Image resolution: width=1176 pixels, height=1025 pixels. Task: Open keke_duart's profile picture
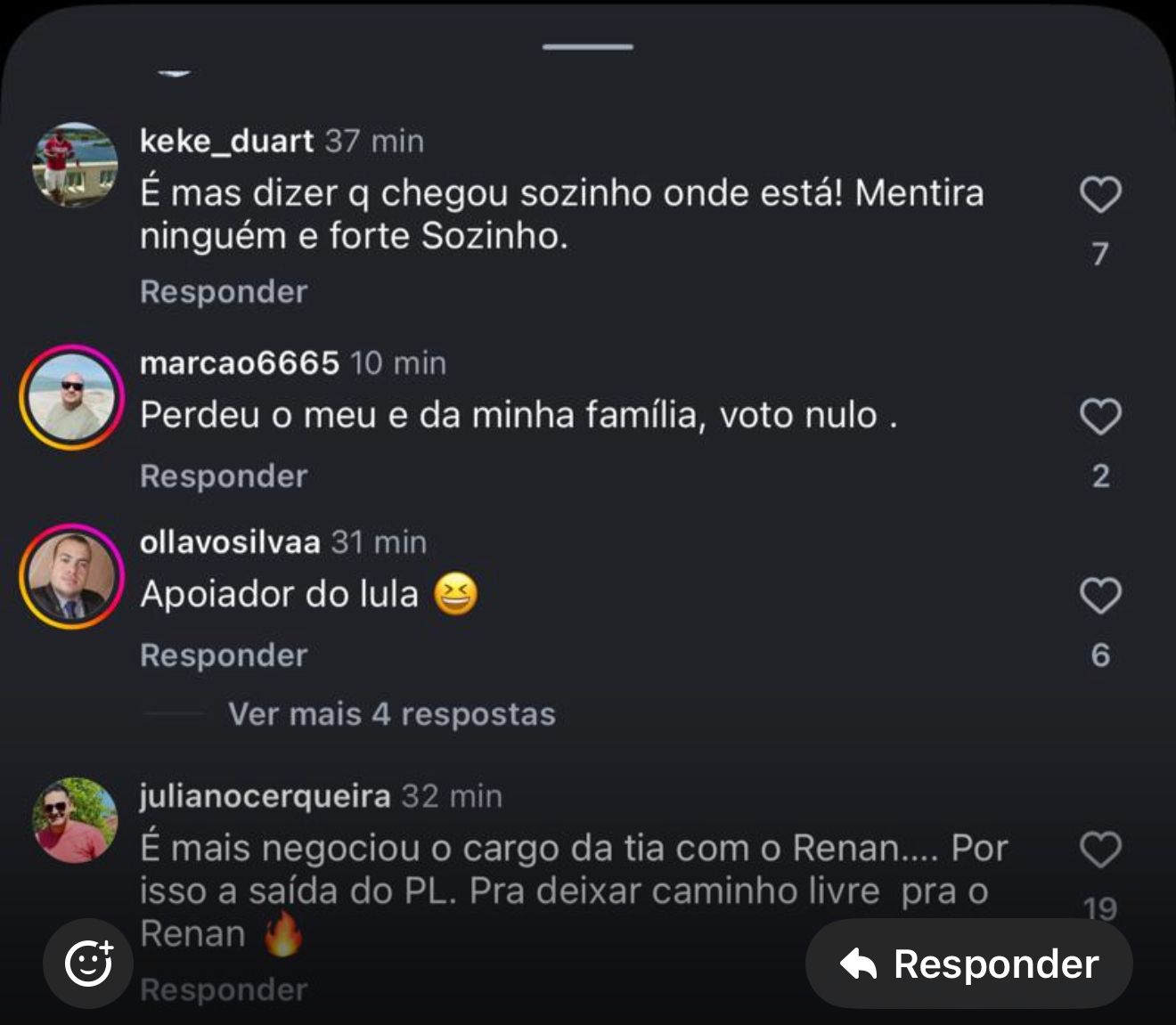point(75,165)
